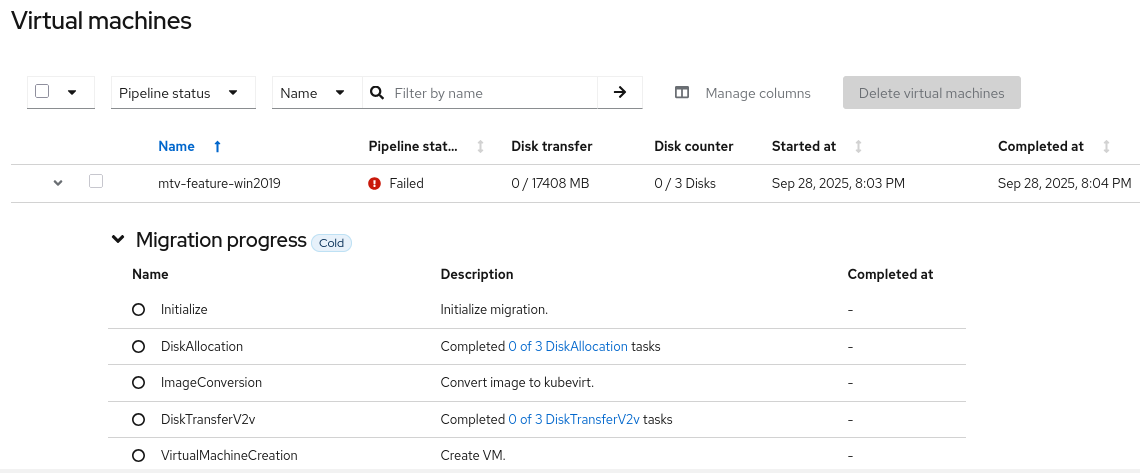Click the red Failed status icon
Viewport: 1140px width, 473px height.
coord(375,183)
